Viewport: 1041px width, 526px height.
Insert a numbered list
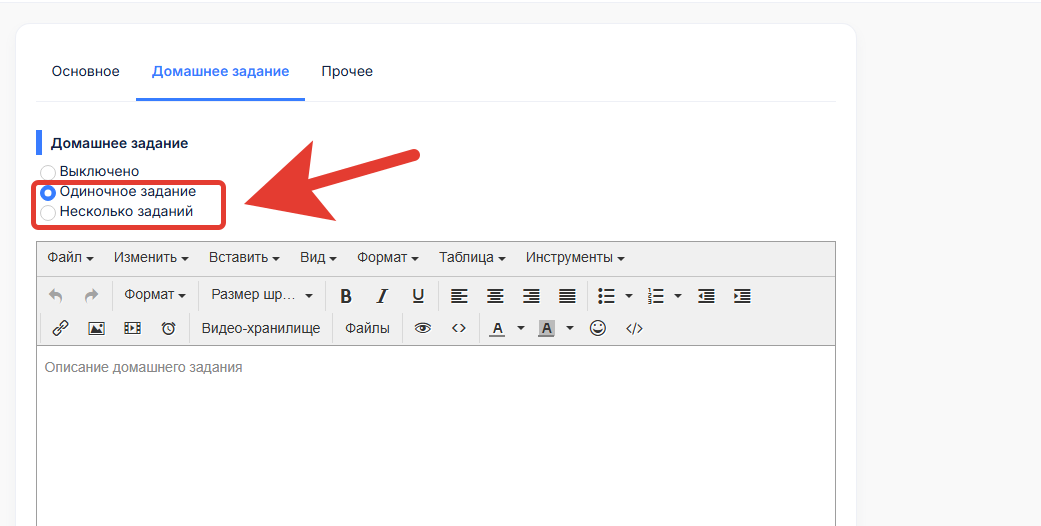[655, 296]
